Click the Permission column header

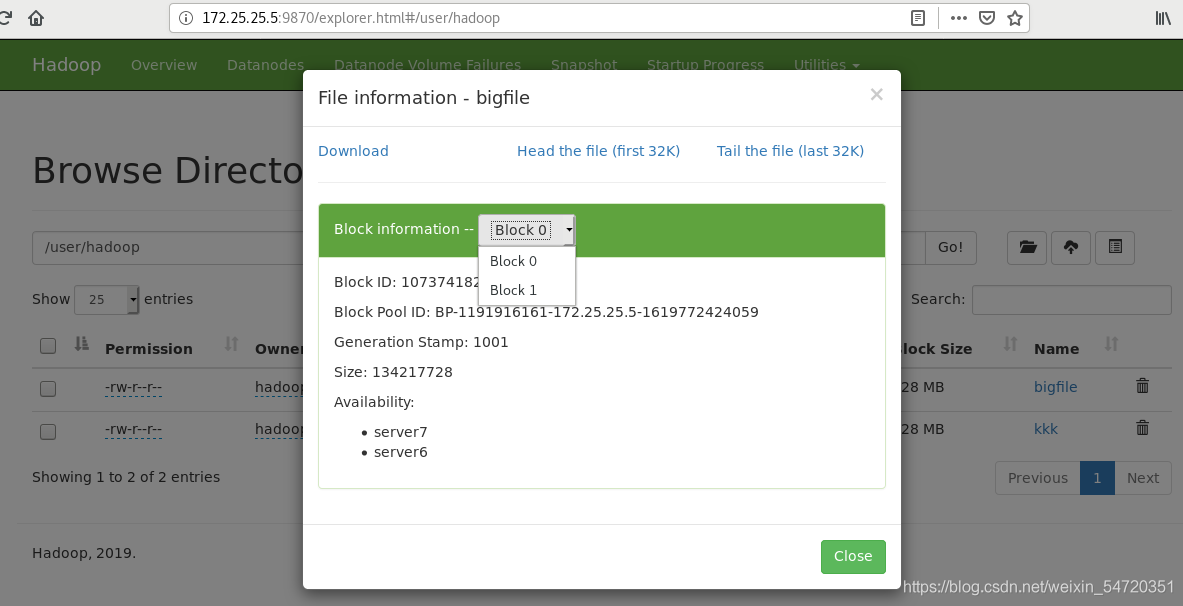click(149, 349)
